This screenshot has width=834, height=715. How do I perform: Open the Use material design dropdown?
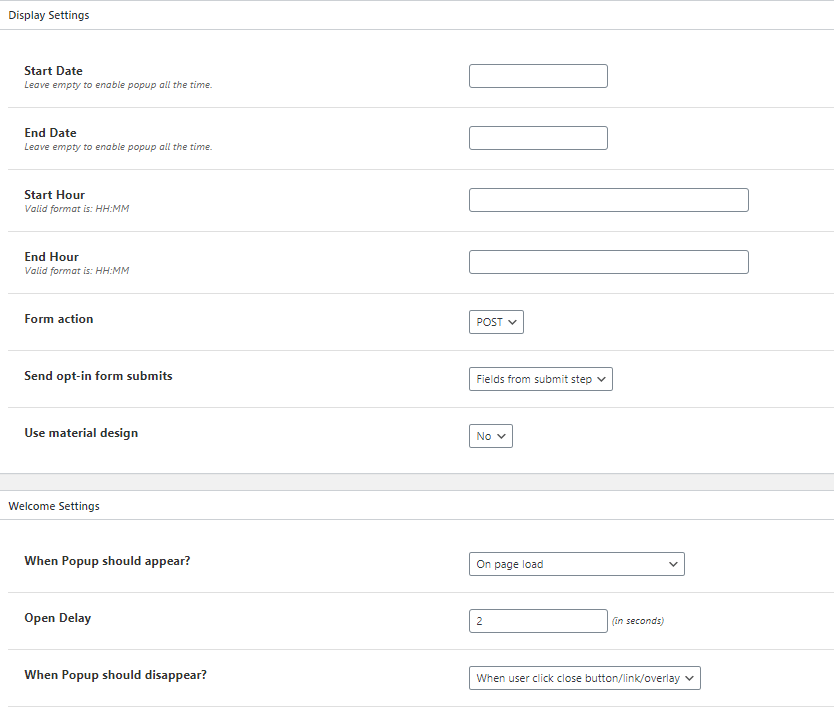coord(491,436)
